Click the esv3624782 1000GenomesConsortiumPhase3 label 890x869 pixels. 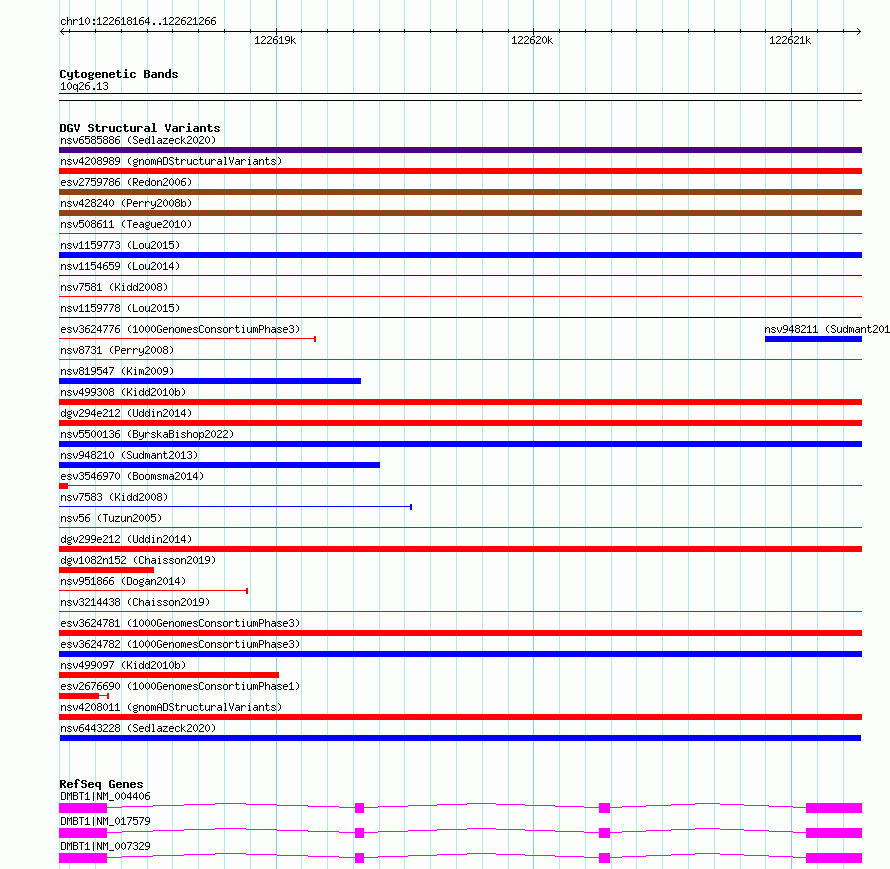click(x=180, y=644)
